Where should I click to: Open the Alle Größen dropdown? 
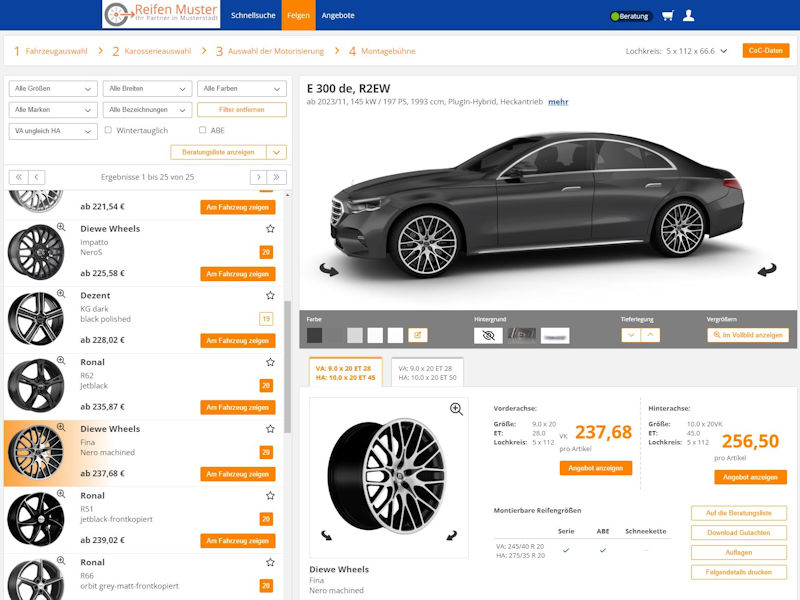click(53, 89)
